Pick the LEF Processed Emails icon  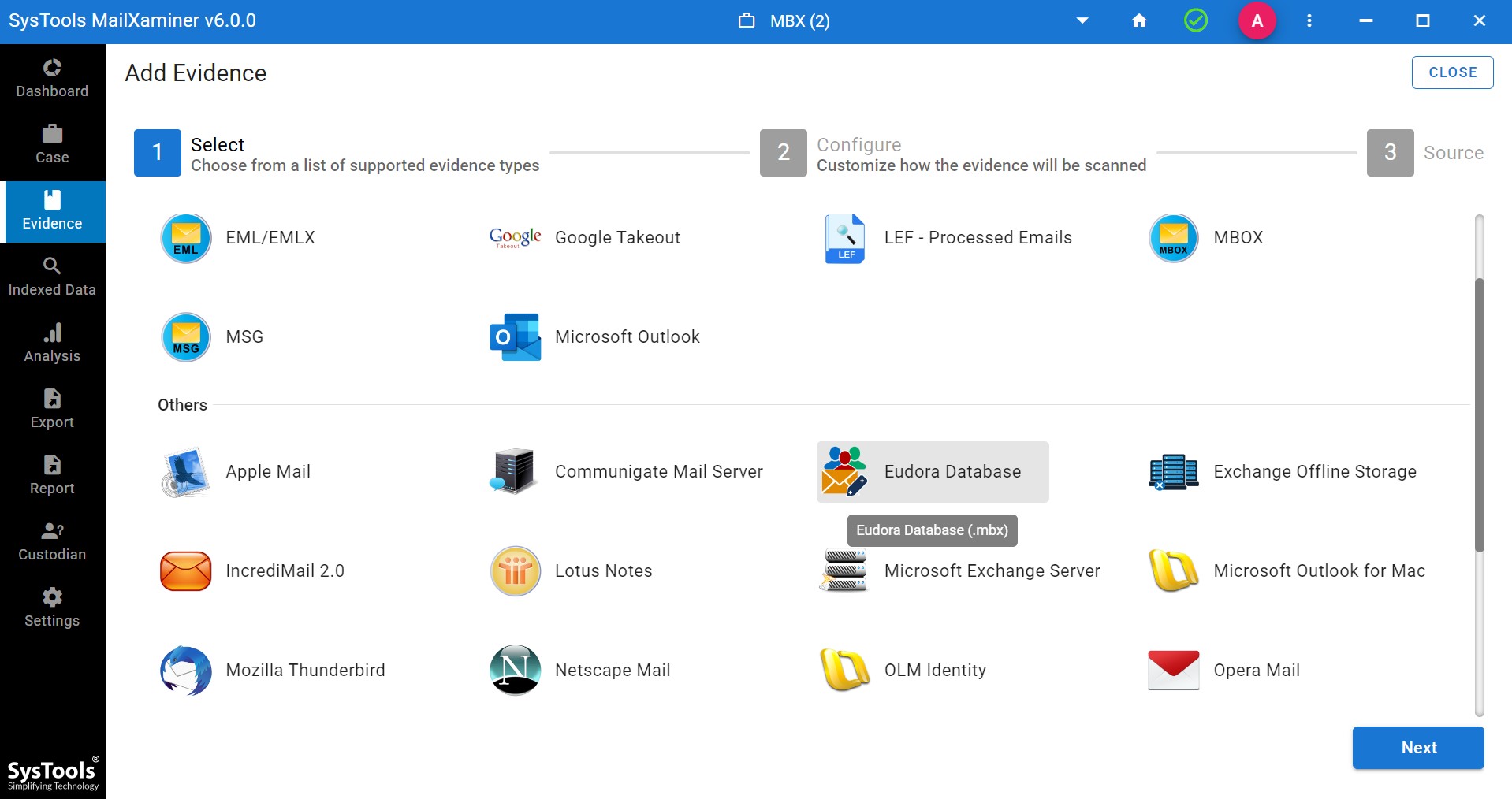pos(845,238)
